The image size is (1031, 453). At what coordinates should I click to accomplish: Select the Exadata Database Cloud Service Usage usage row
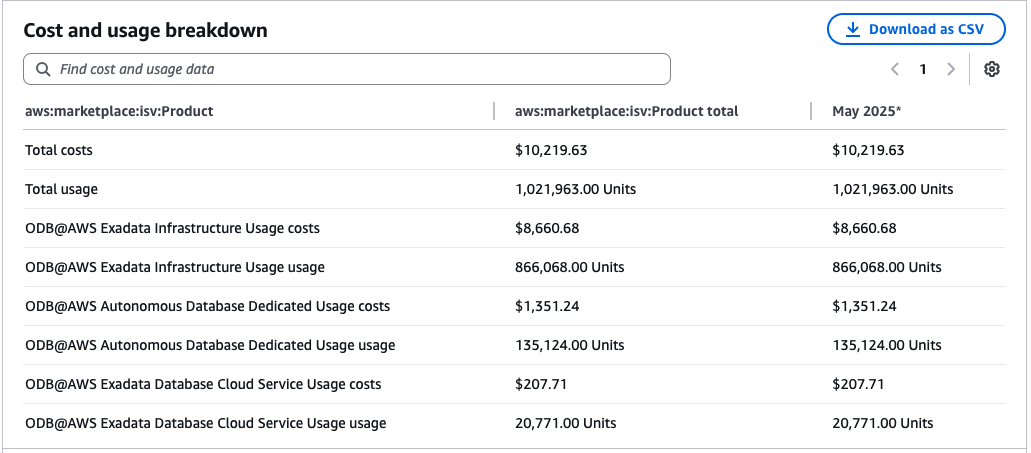click(205, 423)
